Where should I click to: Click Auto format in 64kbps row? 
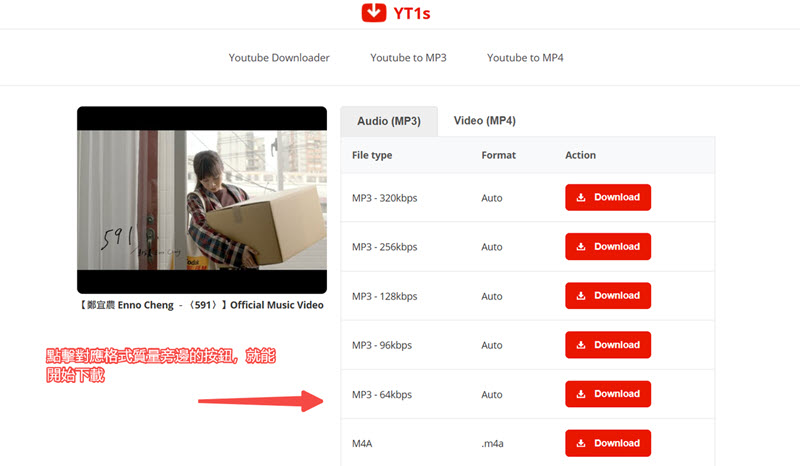[492, 395]
